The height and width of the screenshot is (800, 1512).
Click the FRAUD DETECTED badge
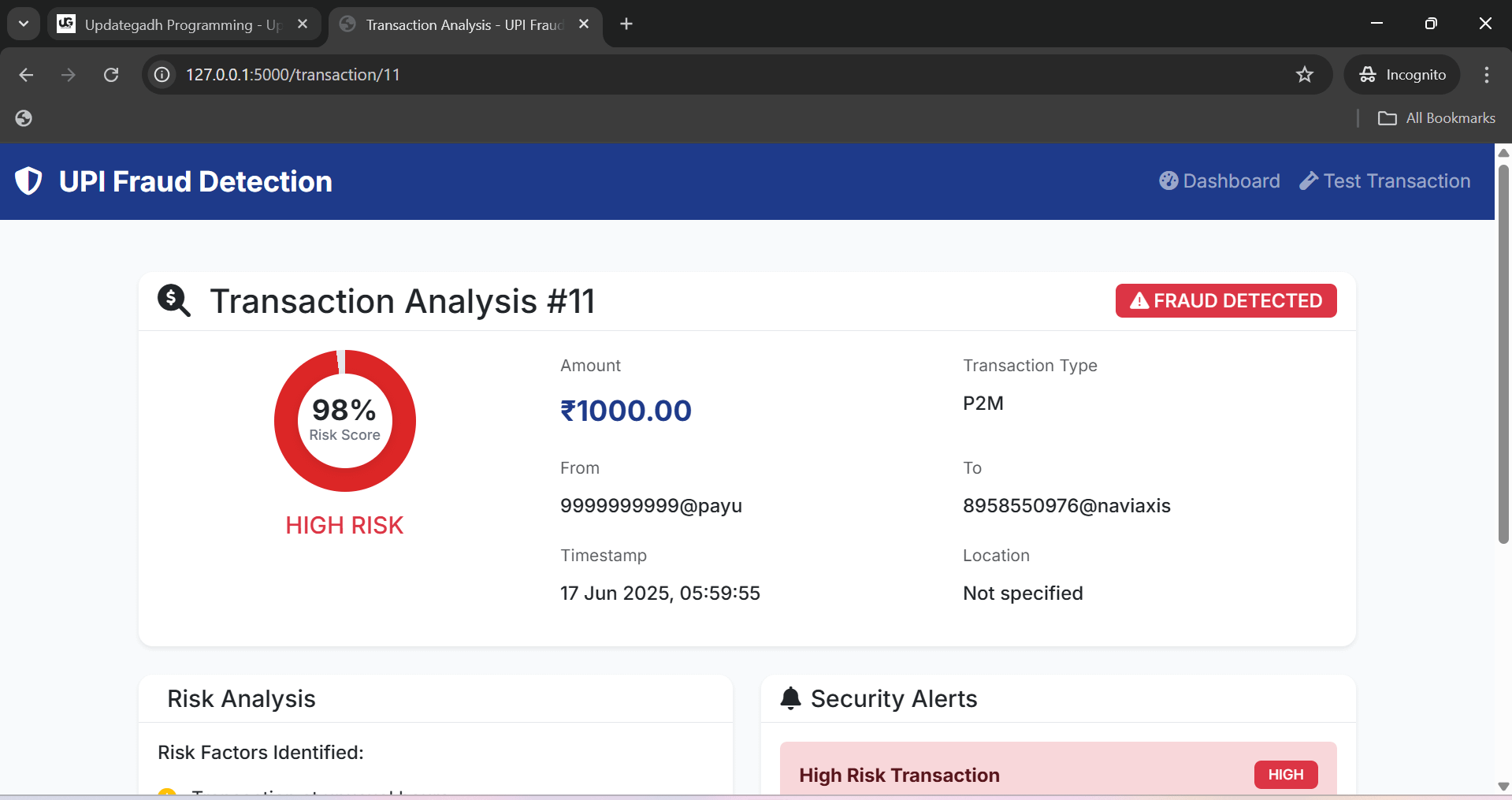pyautogui.click(x=1225, y=301)
